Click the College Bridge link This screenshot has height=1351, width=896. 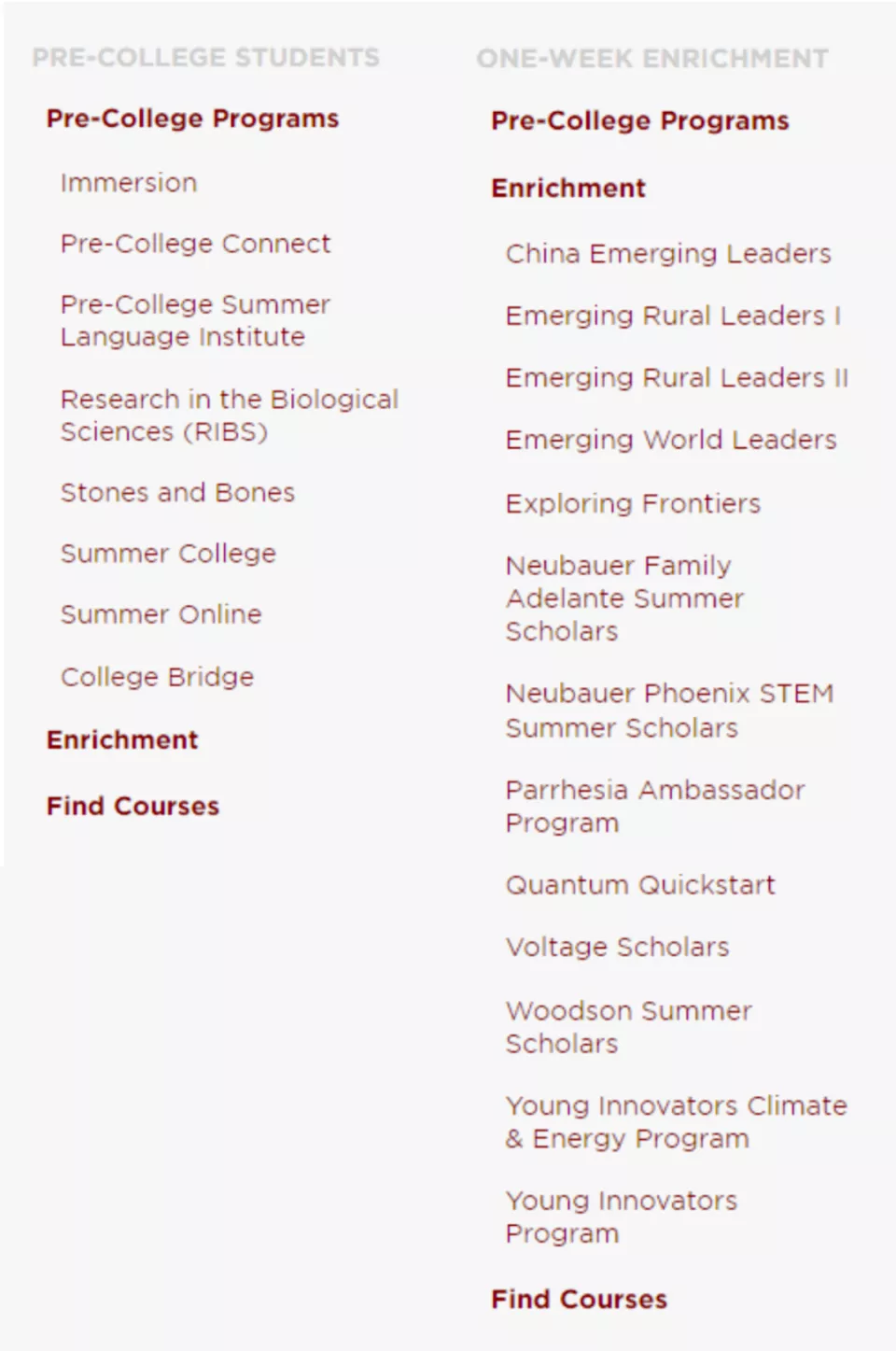[x=157, y=677]
